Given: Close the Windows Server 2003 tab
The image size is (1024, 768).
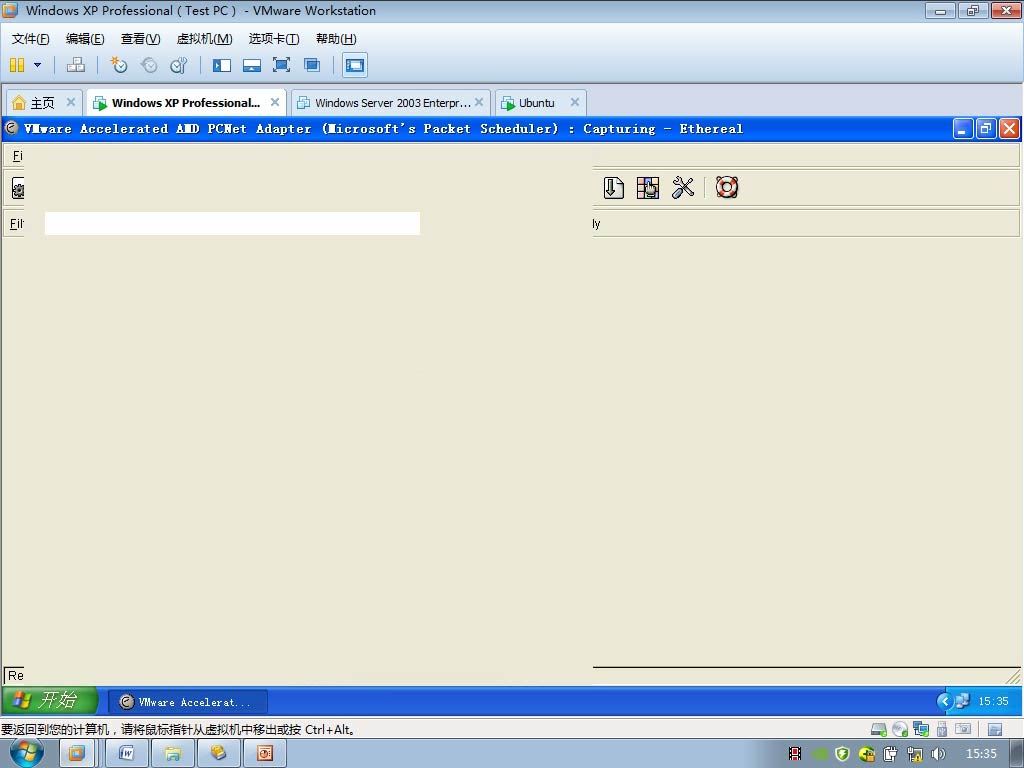Looking at the screenshot, I should pyautogui.click(x=479, y=102).
